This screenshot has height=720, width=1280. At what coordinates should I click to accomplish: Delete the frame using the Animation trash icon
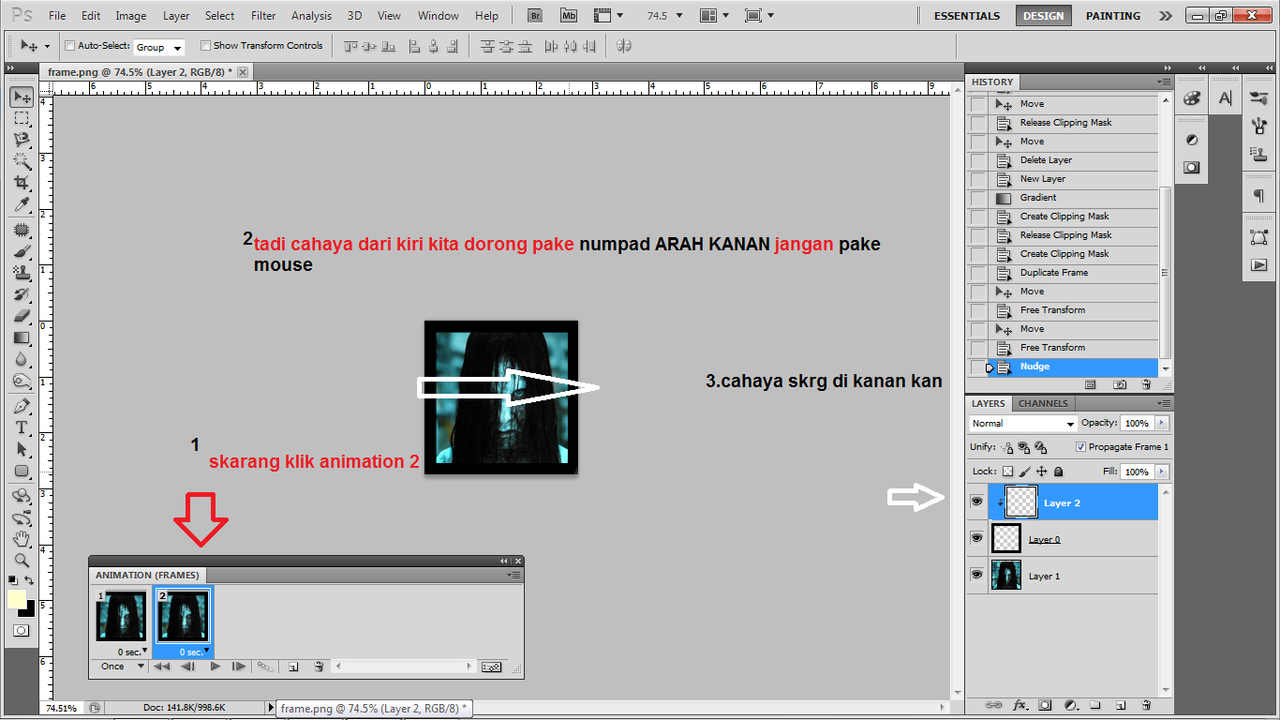point(318,666)
